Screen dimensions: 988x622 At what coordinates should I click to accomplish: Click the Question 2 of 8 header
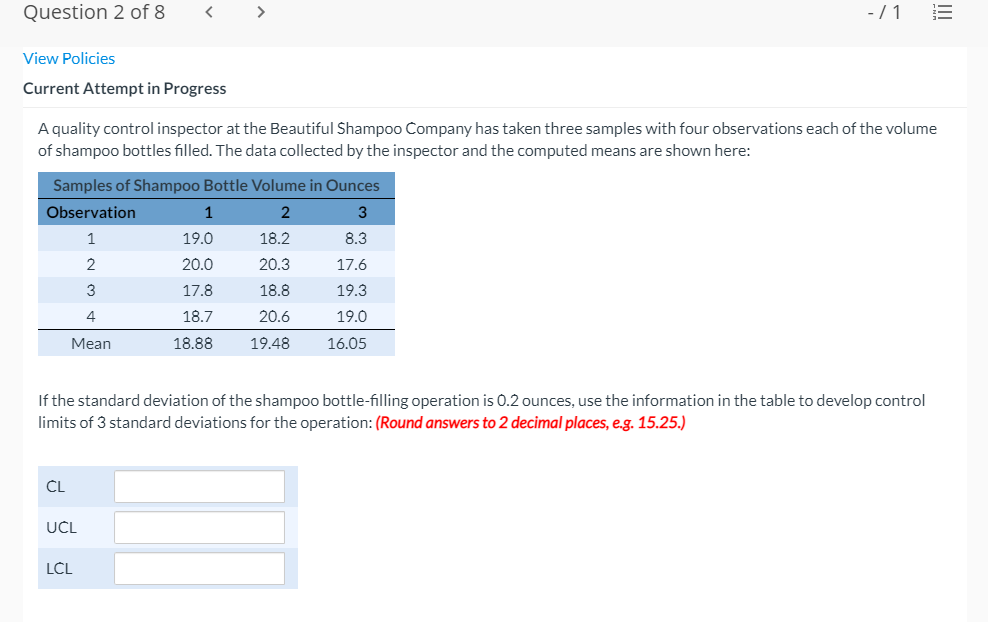(94, 13)
